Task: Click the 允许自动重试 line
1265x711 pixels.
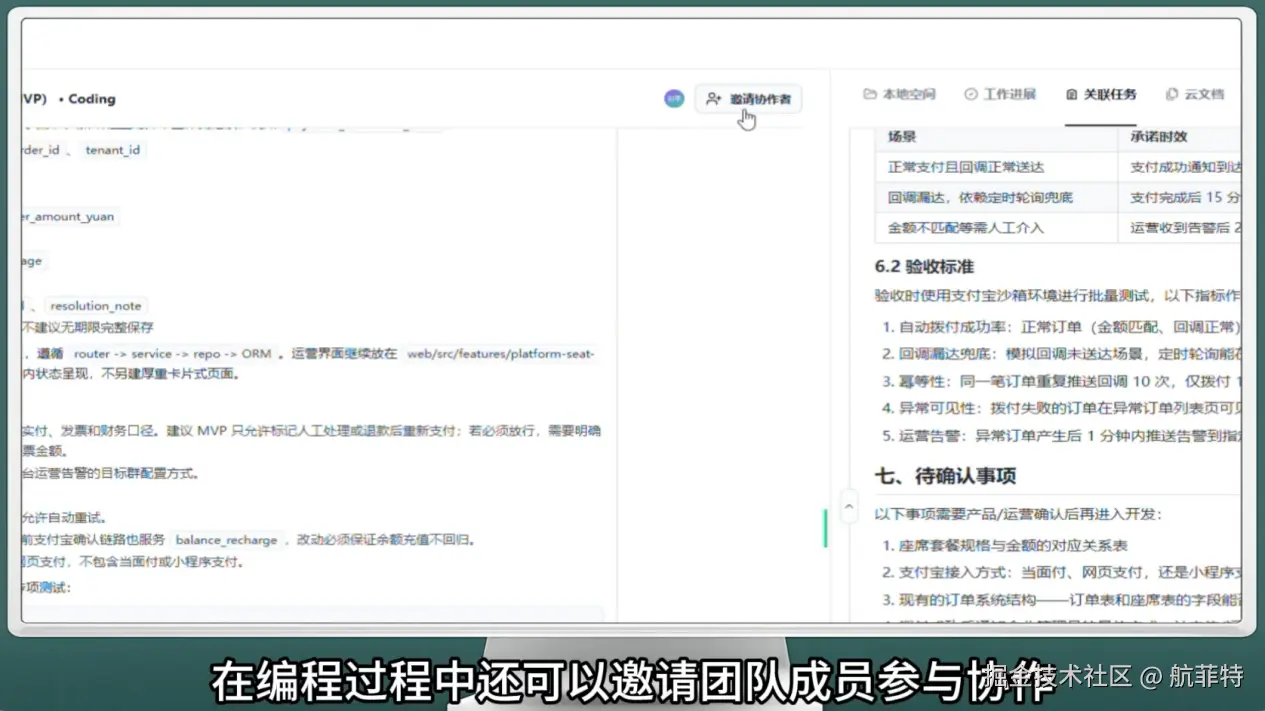Action: pos(64,517)
